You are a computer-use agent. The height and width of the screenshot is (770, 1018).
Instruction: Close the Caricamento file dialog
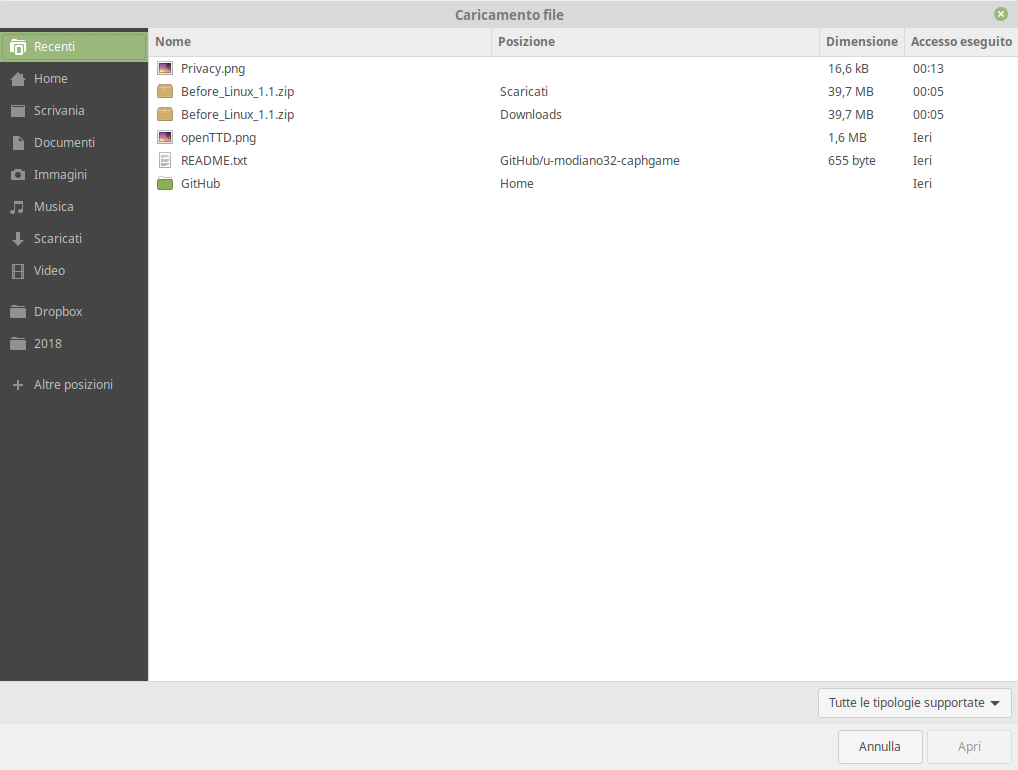pos(1000,14)
